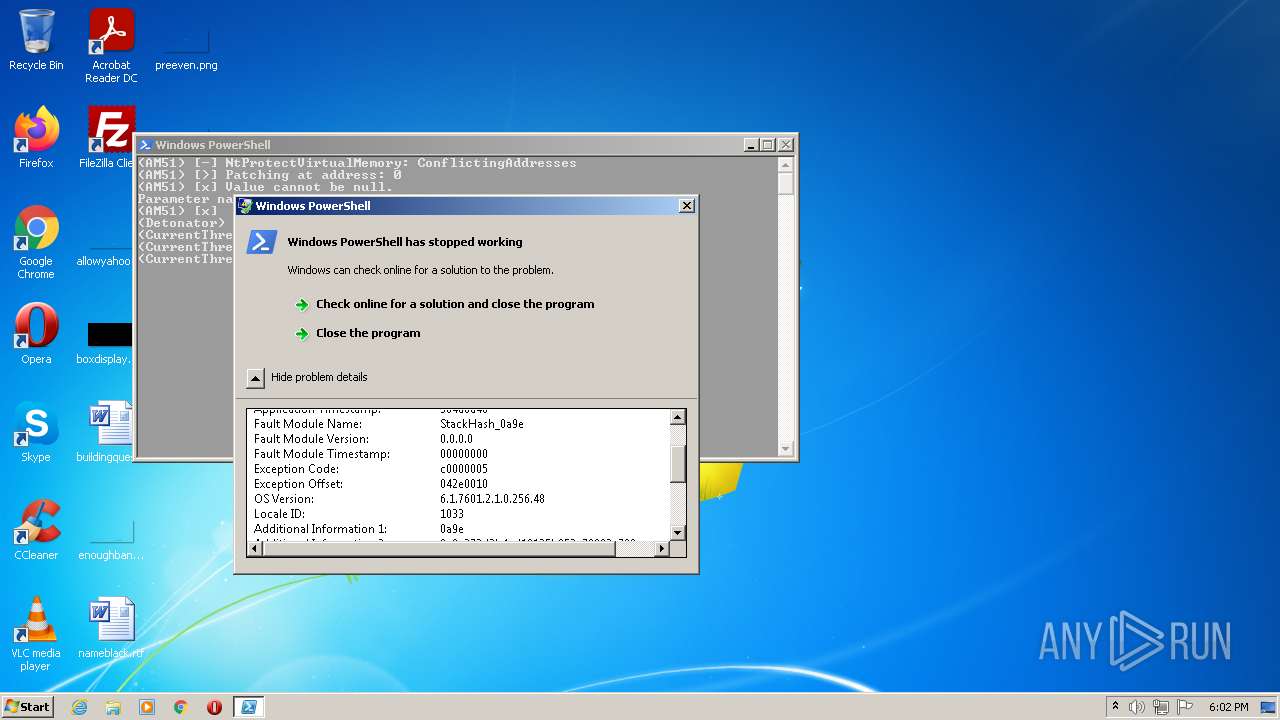
Task: Click the Start button
Action: (28, 707)
